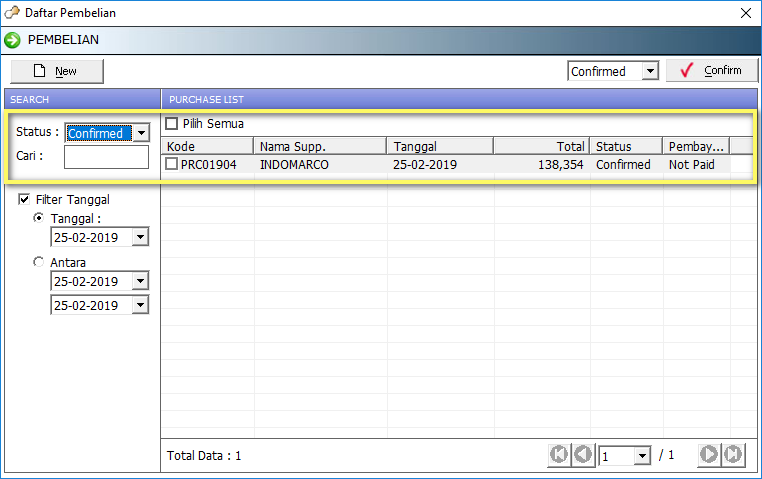Image resolution: width=762 pixels, height=479 pixels.
Task: Sort list by the Total column header
Action: tap(540, 146)
